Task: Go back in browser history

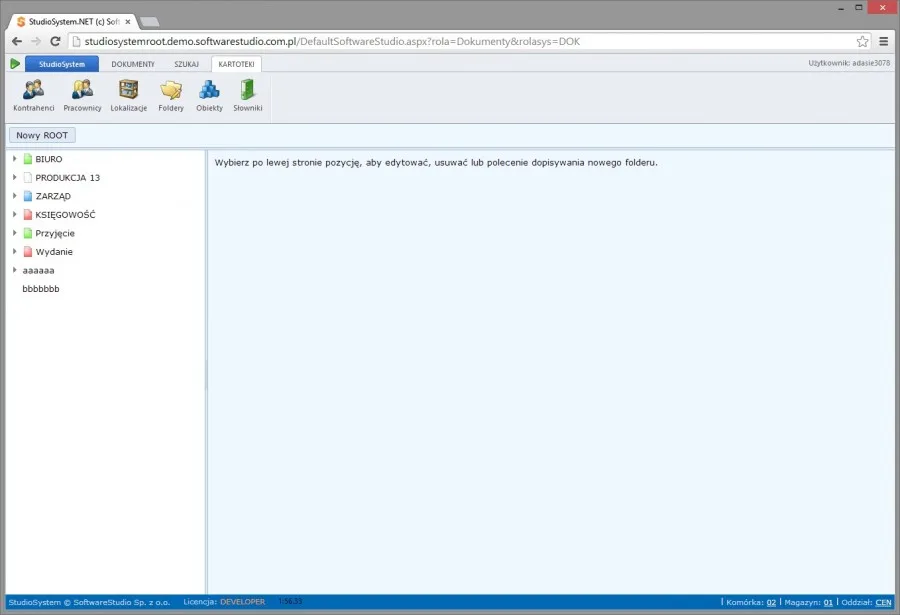Action: pos(17,41)
